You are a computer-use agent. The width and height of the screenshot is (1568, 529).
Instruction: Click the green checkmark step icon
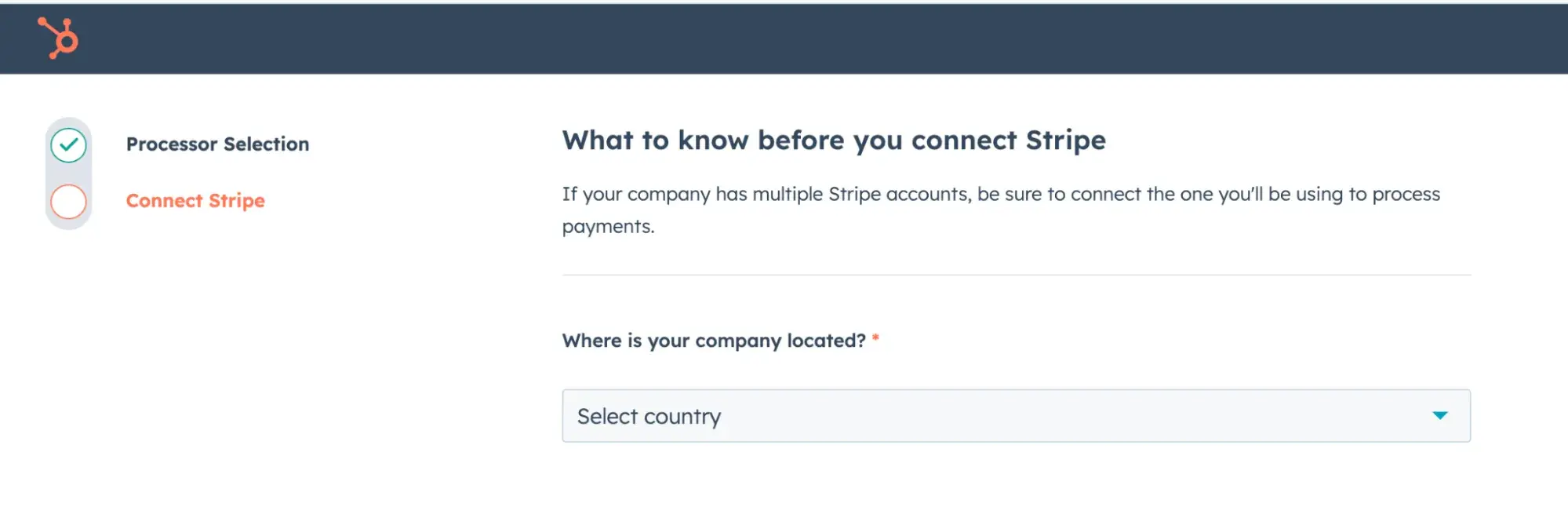click(x=68, y=145)
